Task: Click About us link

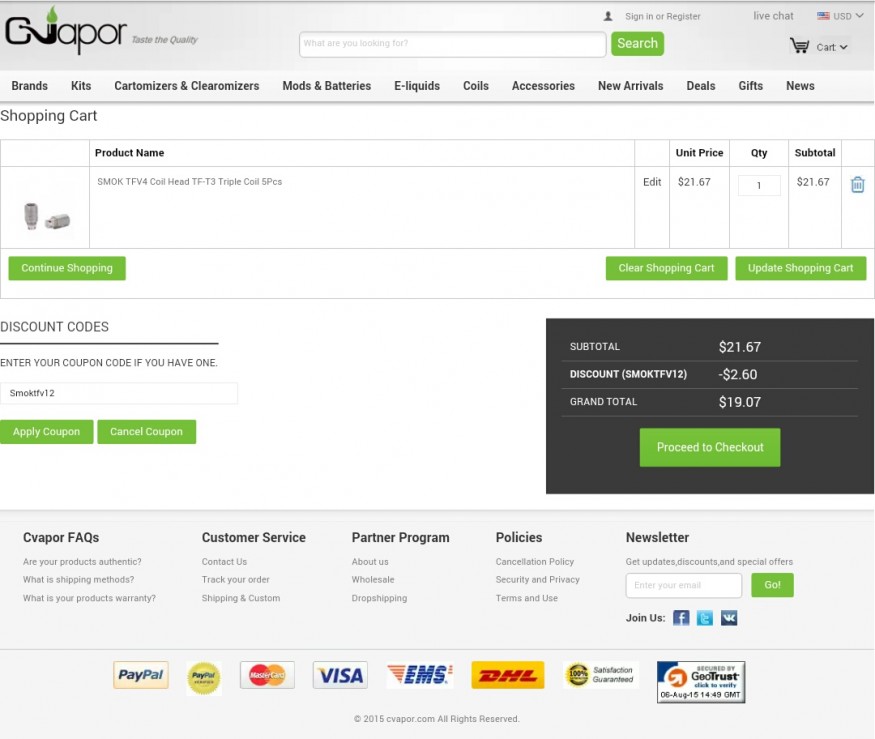Action: [370, 562]
